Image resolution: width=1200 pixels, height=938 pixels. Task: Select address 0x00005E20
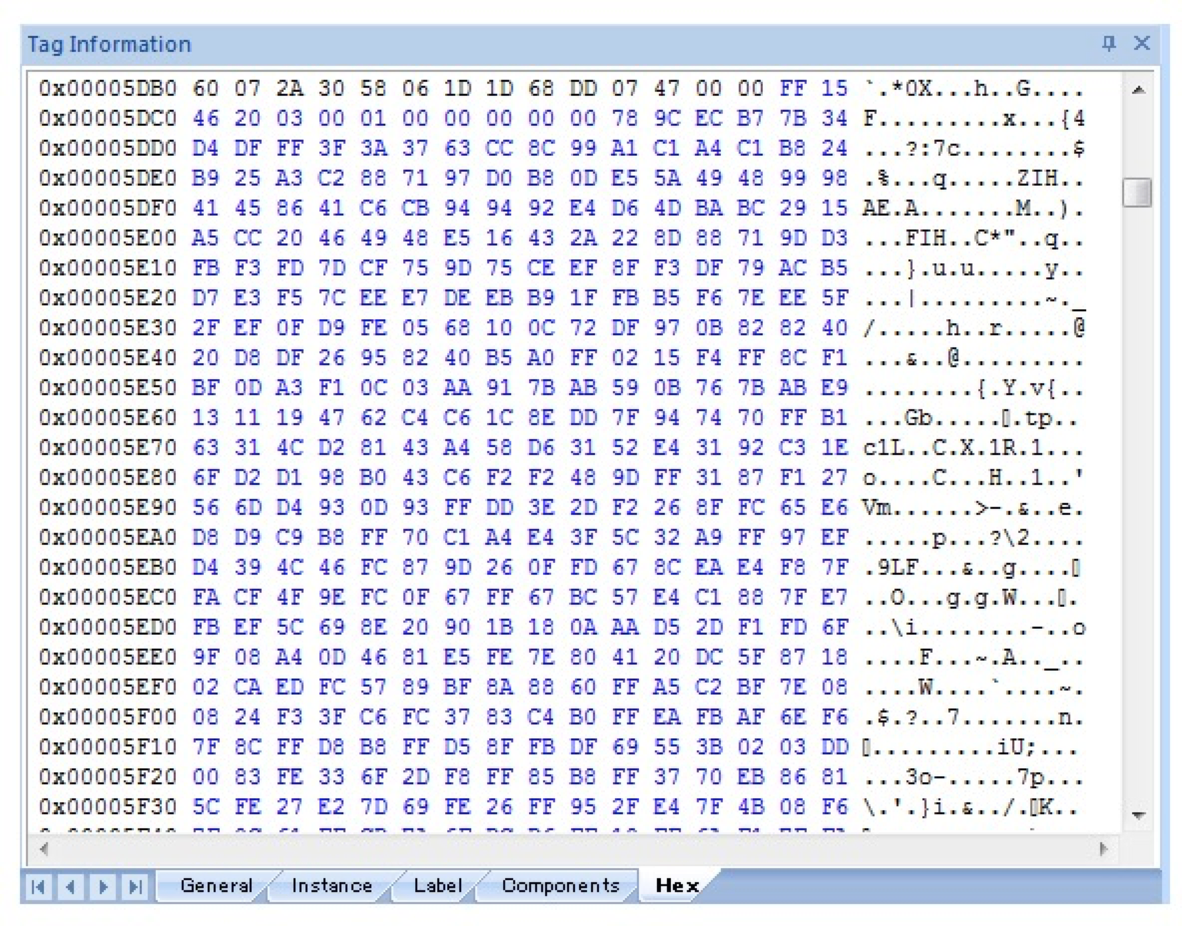point(108,298)
